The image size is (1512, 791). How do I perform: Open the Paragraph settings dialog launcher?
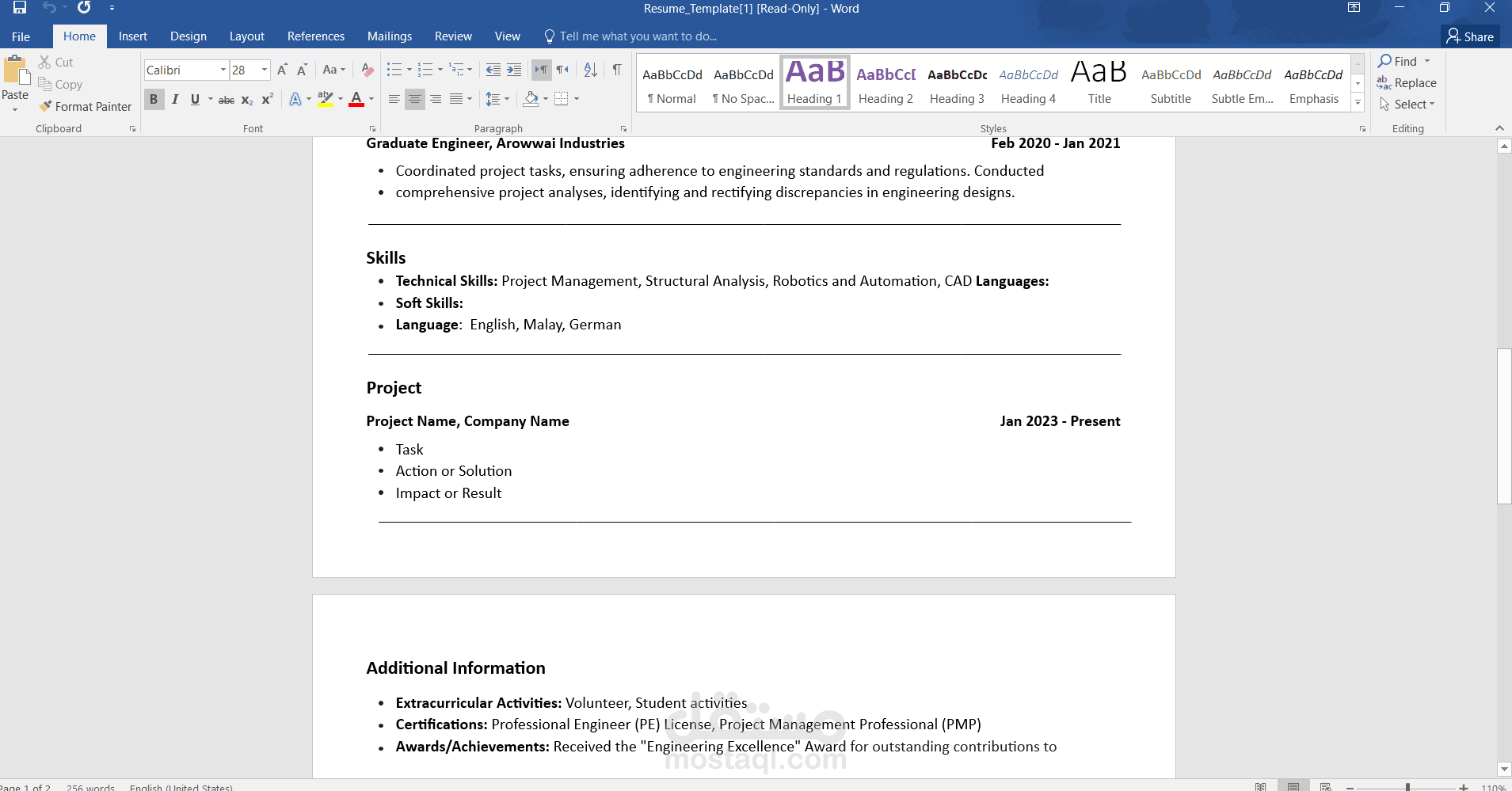pyautogui.click(x=623, y=128)
